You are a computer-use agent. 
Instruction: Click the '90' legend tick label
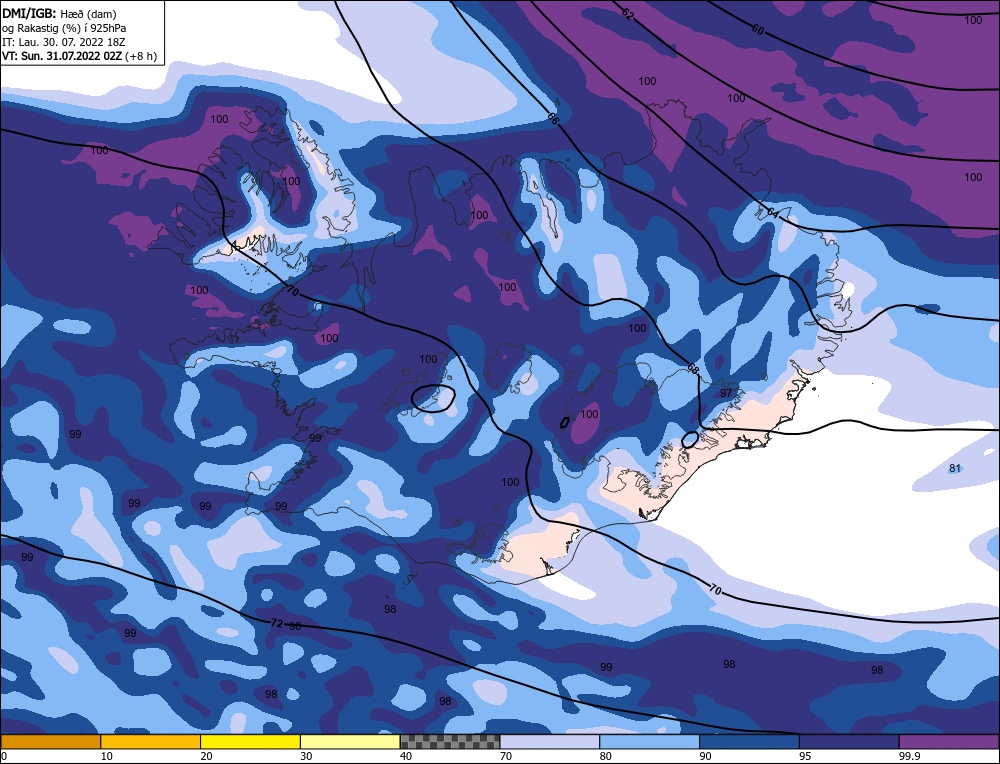point(706,756)
